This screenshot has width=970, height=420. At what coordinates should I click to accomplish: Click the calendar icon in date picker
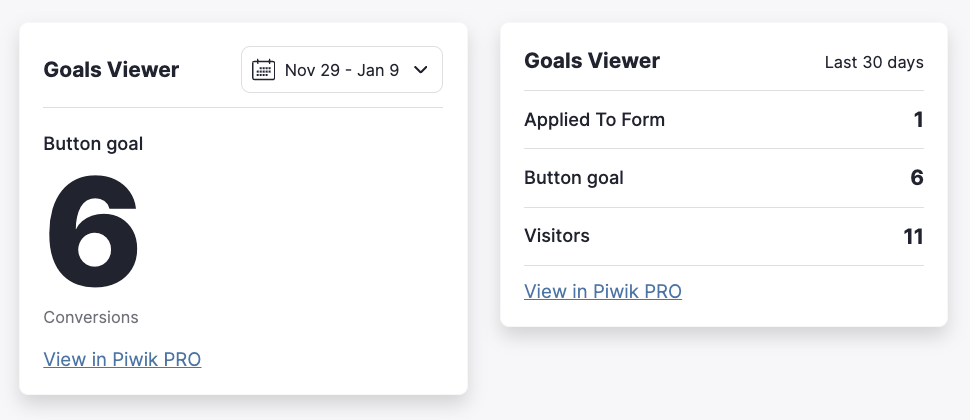pos(264,70)
